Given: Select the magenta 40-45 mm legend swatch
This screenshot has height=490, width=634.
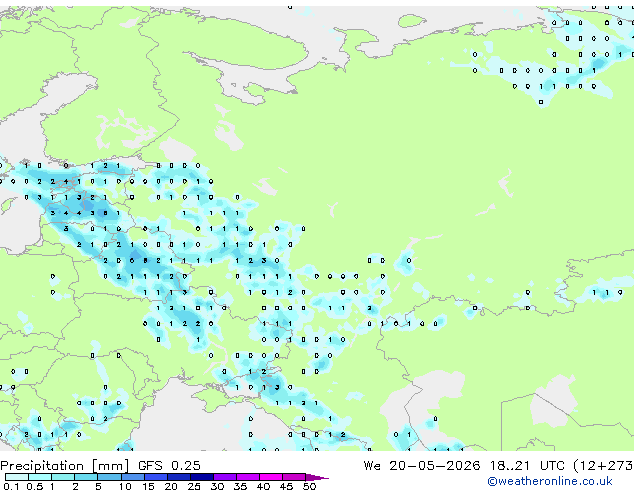Looking at the screenshot, I should click(271, 477).
